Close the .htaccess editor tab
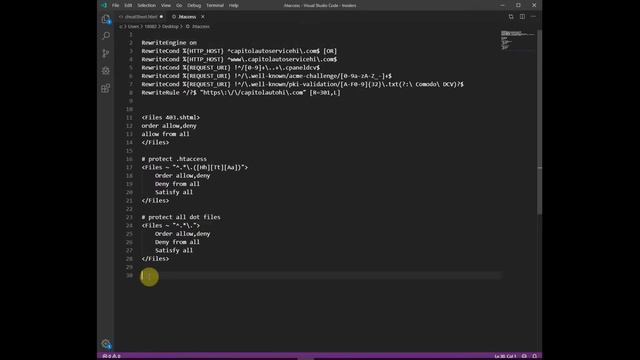This screenshot has width=640, height=360. (203, 17)
